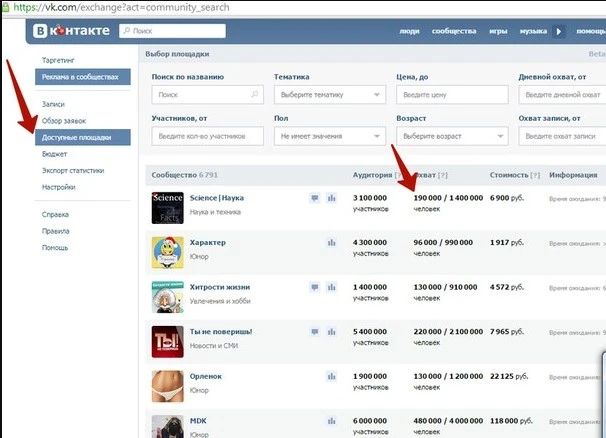Click the Характер community avatar

coord(167,252)
